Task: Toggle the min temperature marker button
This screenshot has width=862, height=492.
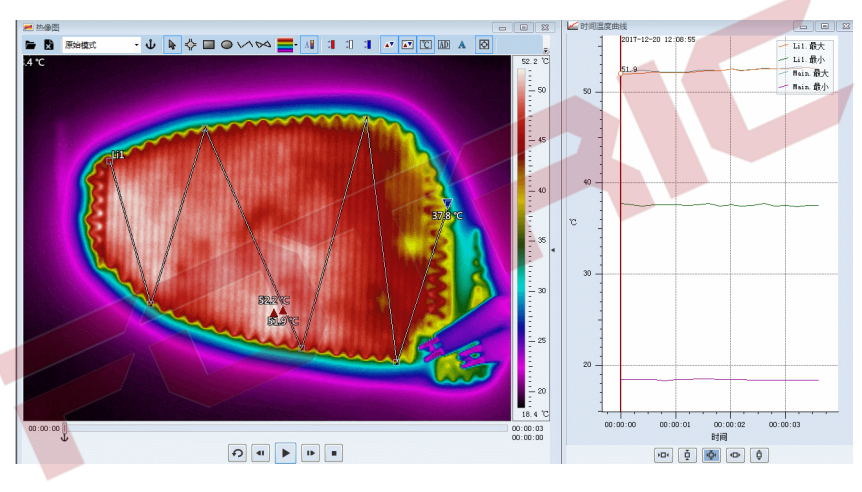Action: 407,45
